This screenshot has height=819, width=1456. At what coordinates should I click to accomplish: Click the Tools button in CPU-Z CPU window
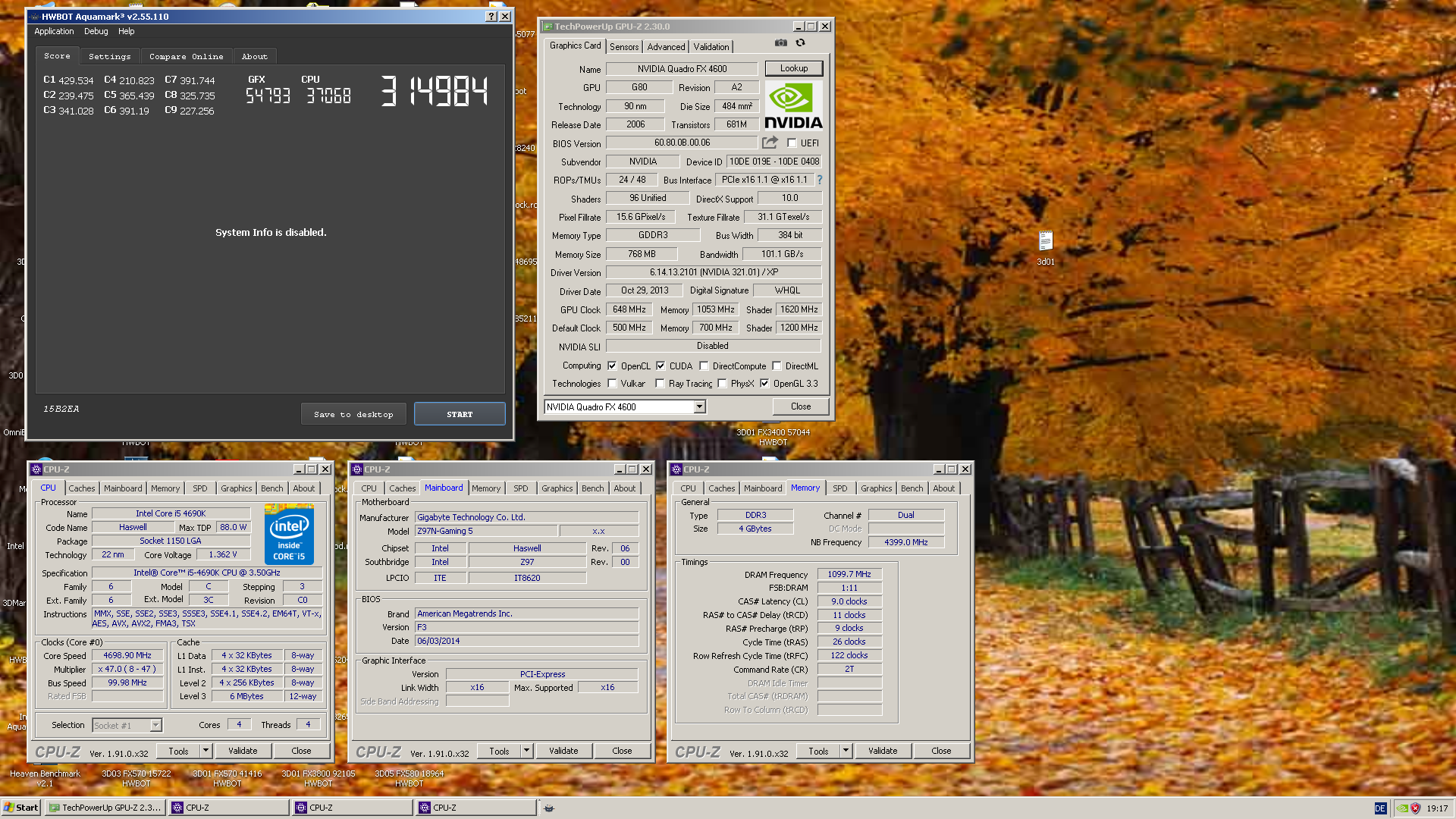[178, 752]
